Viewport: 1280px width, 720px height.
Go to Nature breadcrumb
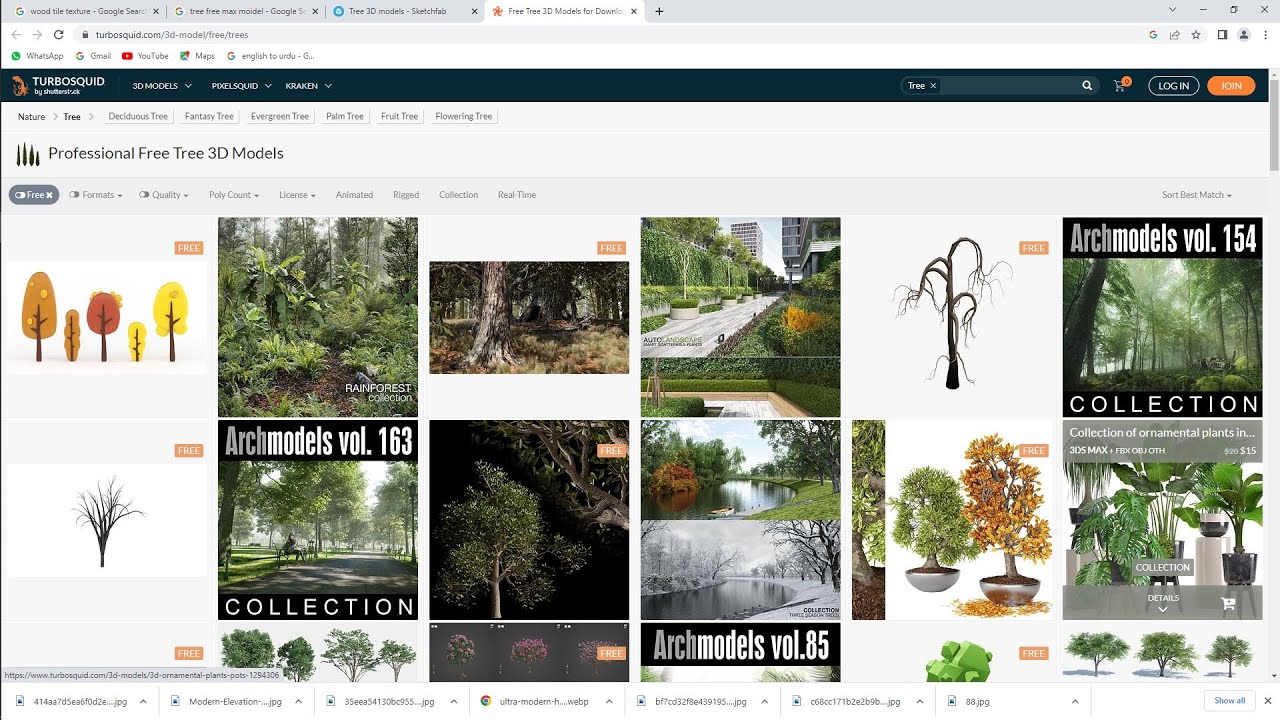pyautogui.click(x=31, y=117)
